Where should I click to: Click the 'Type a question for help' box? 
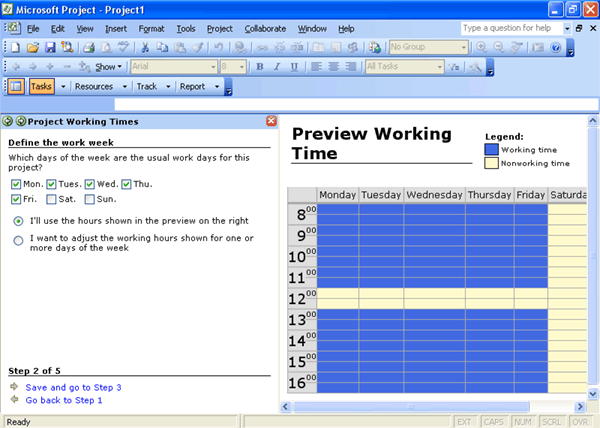tap(511, 28)
